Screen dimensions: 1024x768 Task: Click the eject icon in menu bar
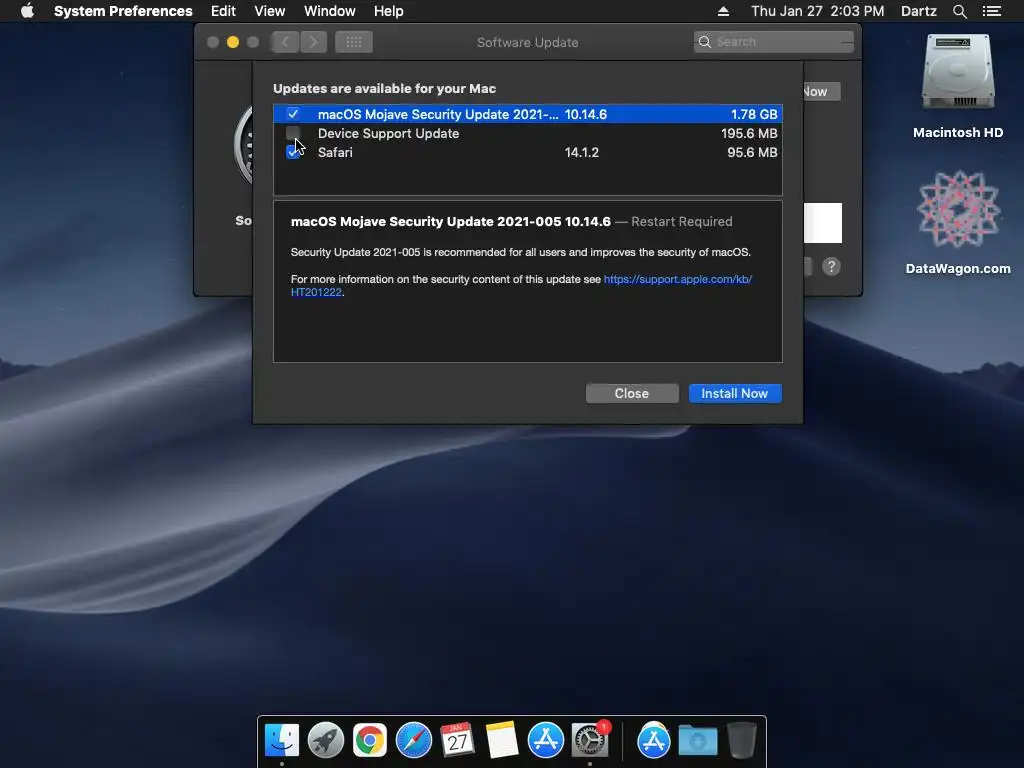724,11
